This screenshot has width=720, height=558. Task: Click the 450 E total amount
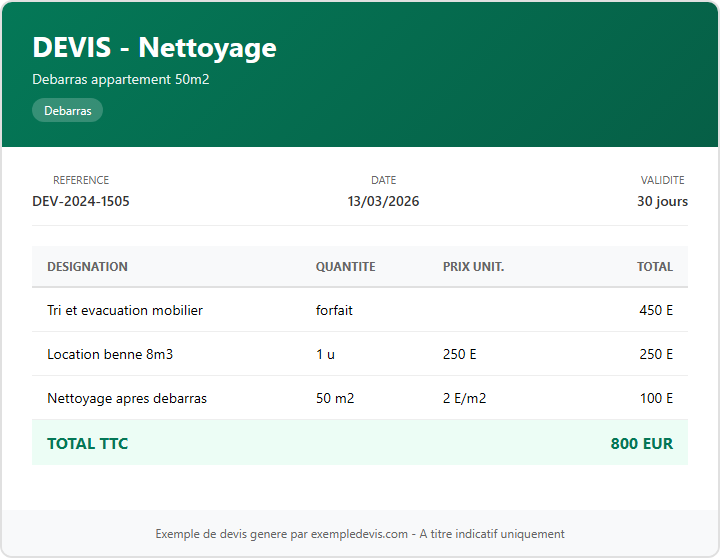tap(656, 310)
